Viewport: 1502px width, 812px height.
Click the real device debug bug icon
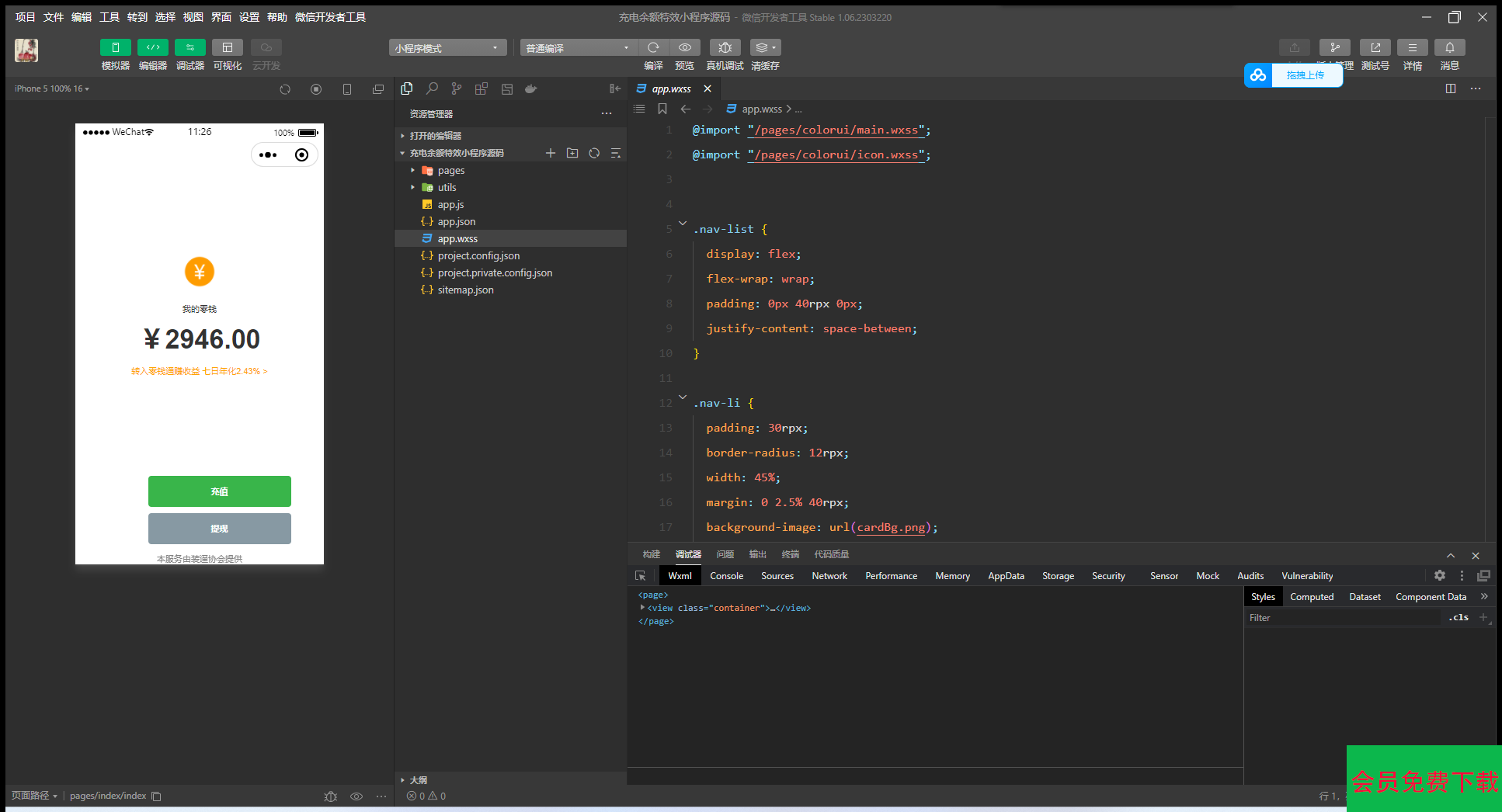725,47
